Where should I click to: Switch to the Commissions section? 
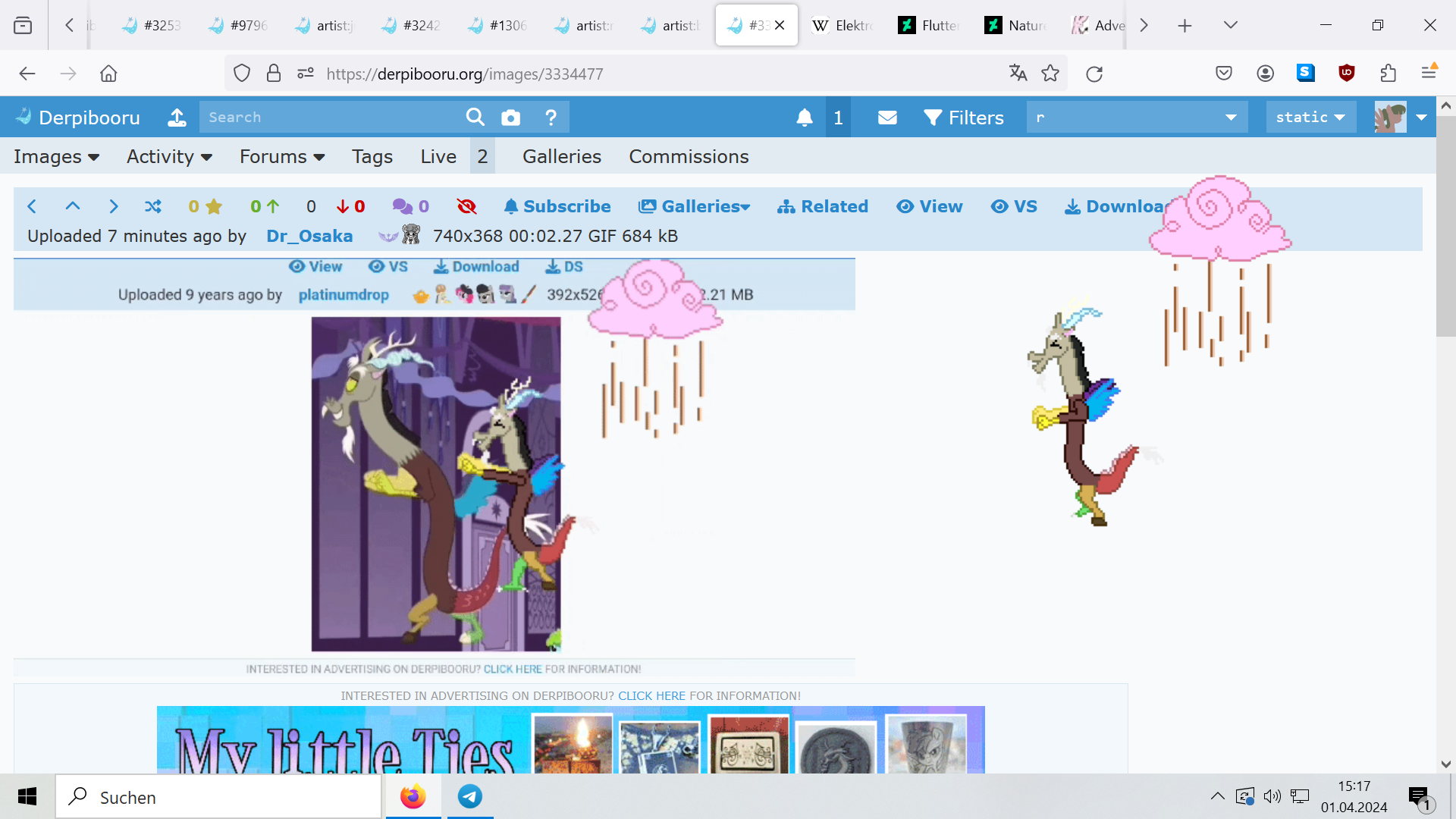coord(688,156)
